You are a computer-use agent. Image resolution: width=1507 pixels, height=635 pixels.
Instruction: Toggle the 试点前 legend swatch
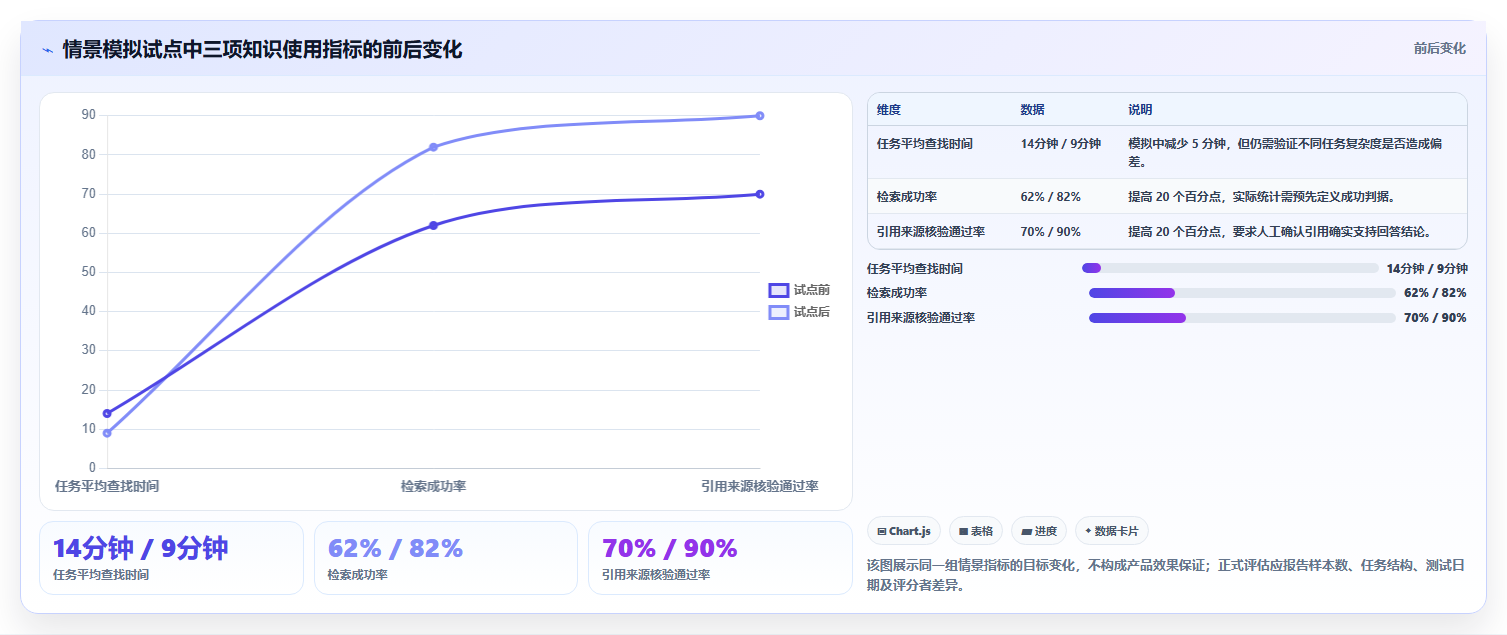point(779,290)
